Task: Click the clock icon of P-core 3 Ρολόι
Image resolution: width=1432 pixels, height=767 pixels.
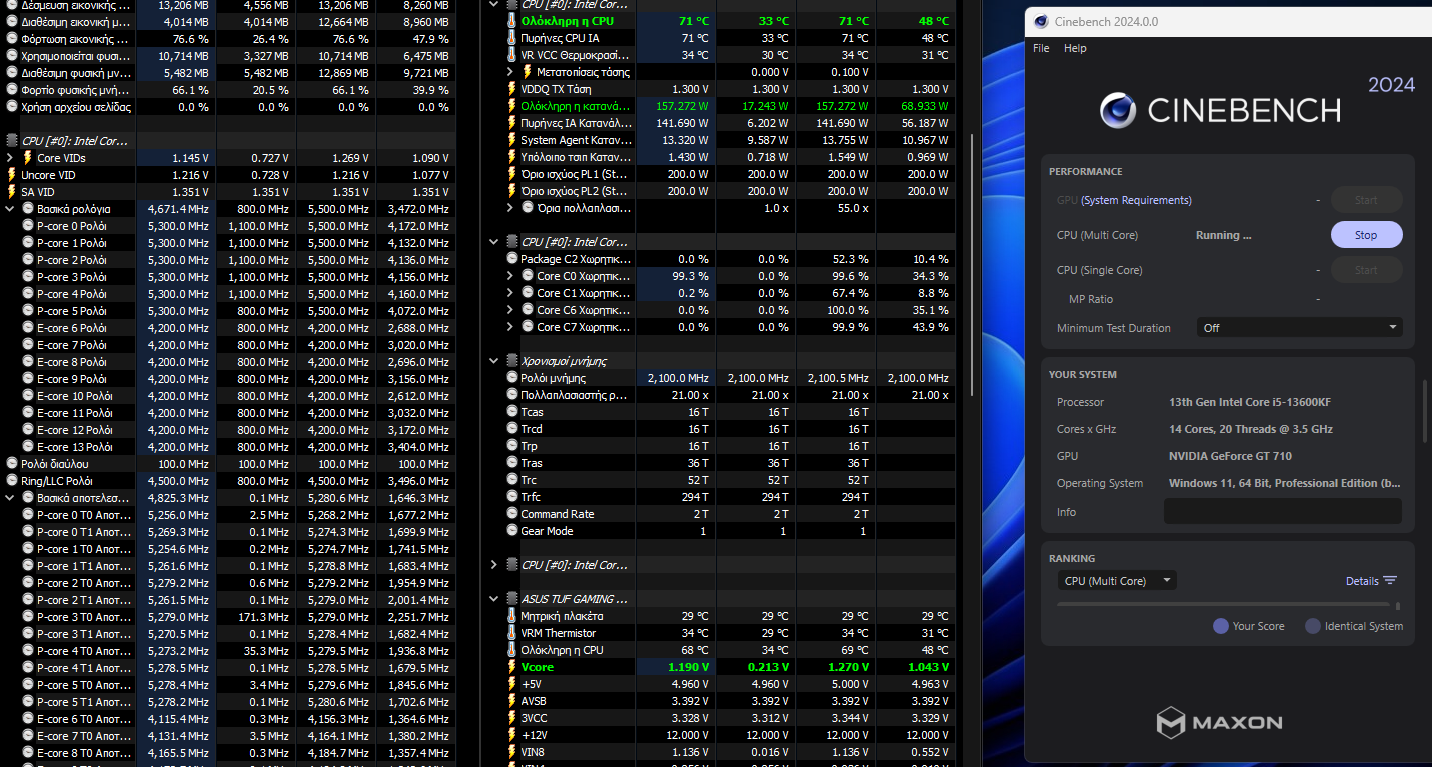Action: pos(28,277)
